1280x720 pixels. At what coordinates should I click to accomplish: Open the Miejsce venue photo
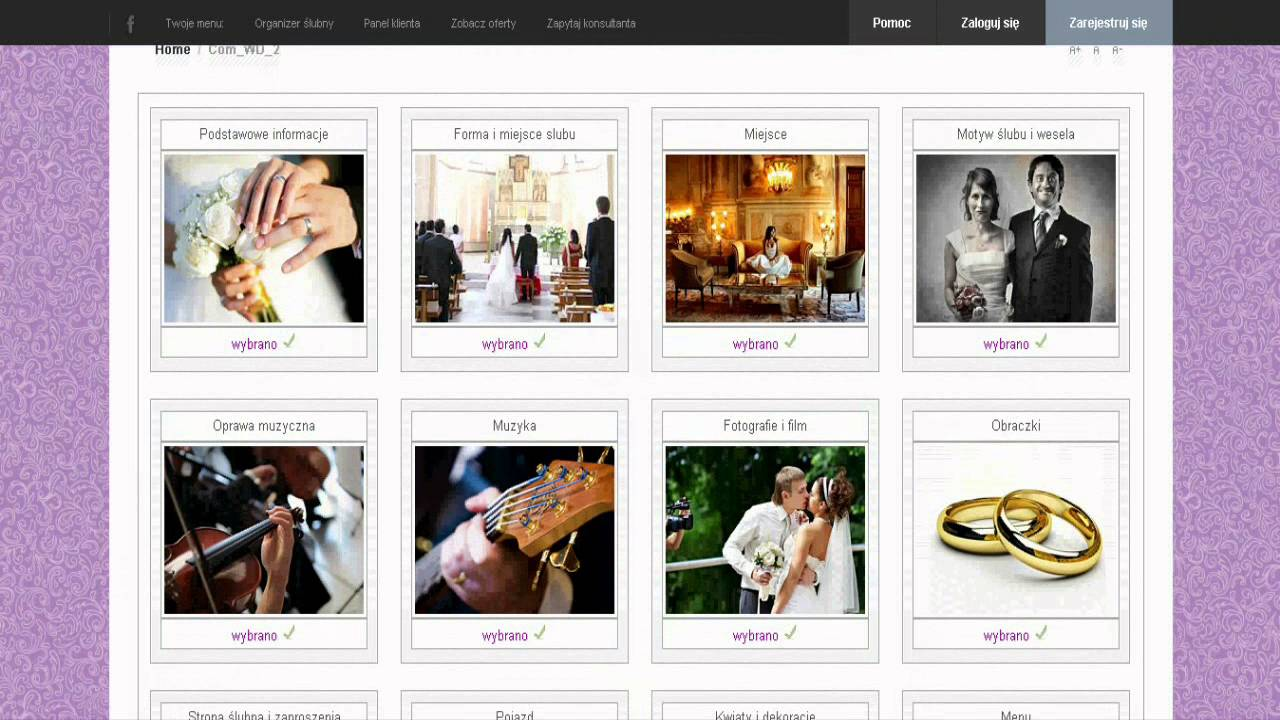point(765,238)
